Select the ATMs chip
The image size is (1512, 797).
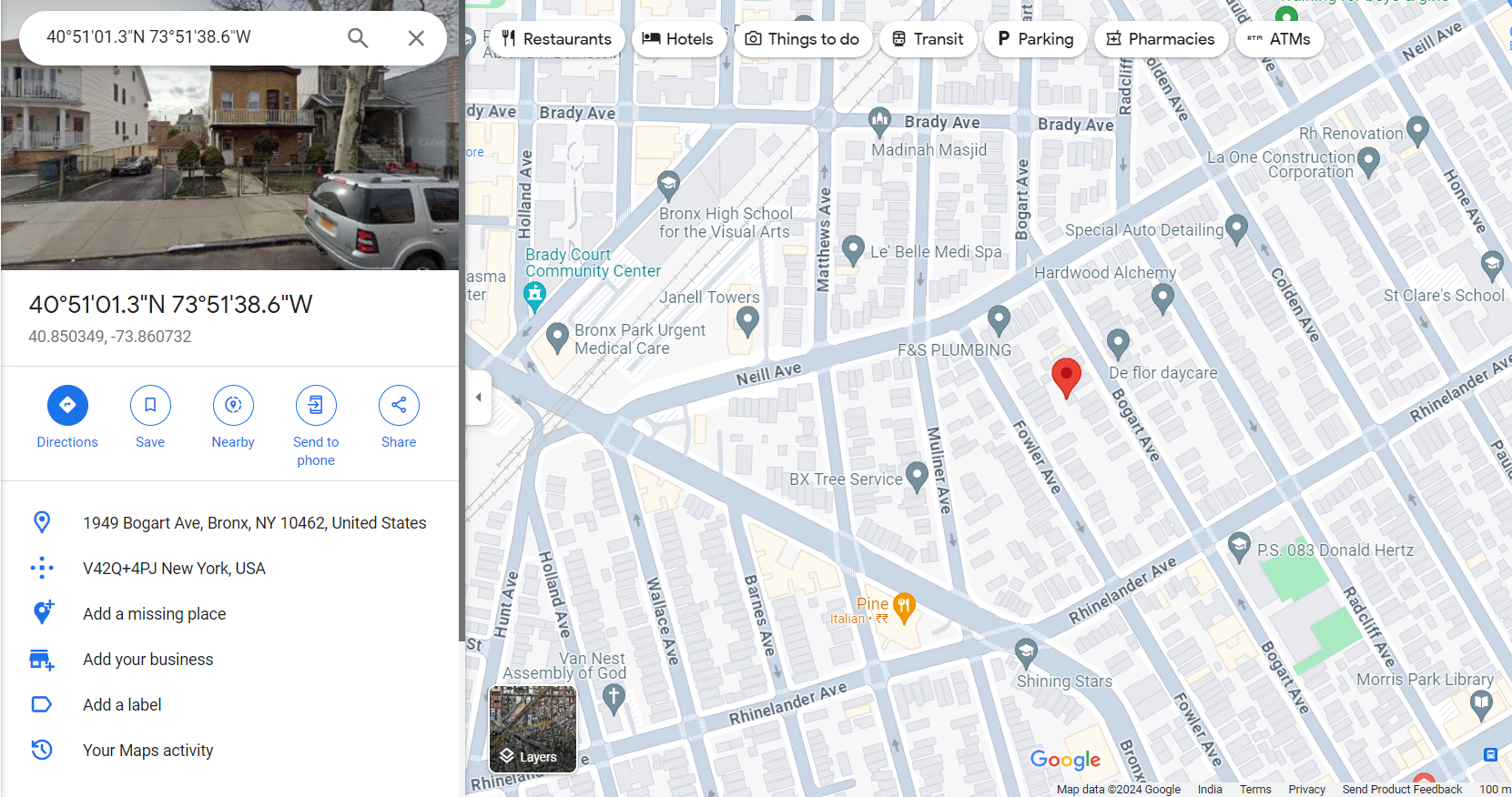coord(1279,39)
